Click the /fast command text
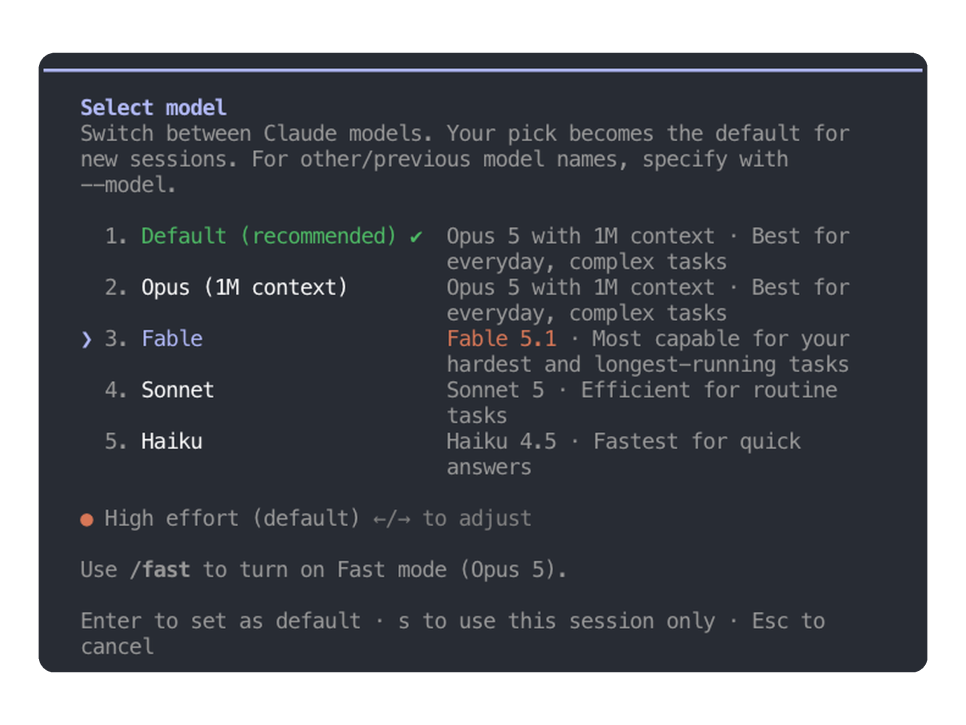 160,570
